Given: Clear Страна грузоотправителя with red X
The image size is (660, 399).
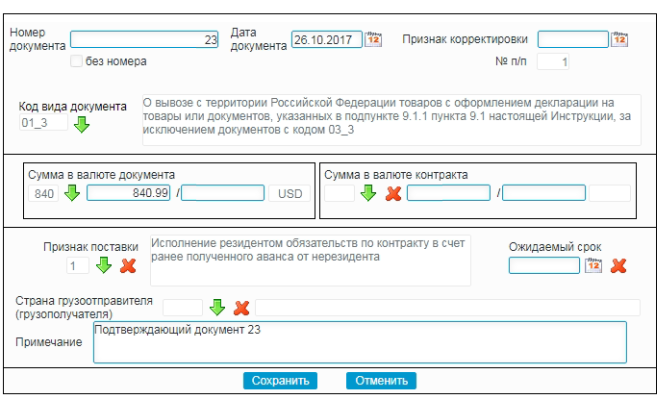Looking at the screenshot, I should click(x=241, y=308).
